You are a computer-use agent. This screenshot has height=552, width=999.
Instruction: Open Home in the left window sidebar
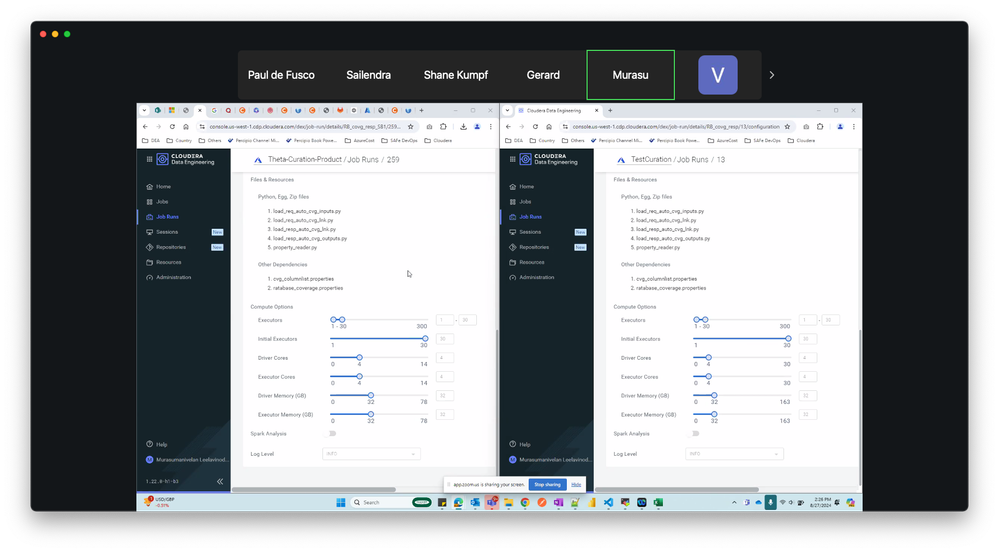pyautogui.click(x=164, y=187)
